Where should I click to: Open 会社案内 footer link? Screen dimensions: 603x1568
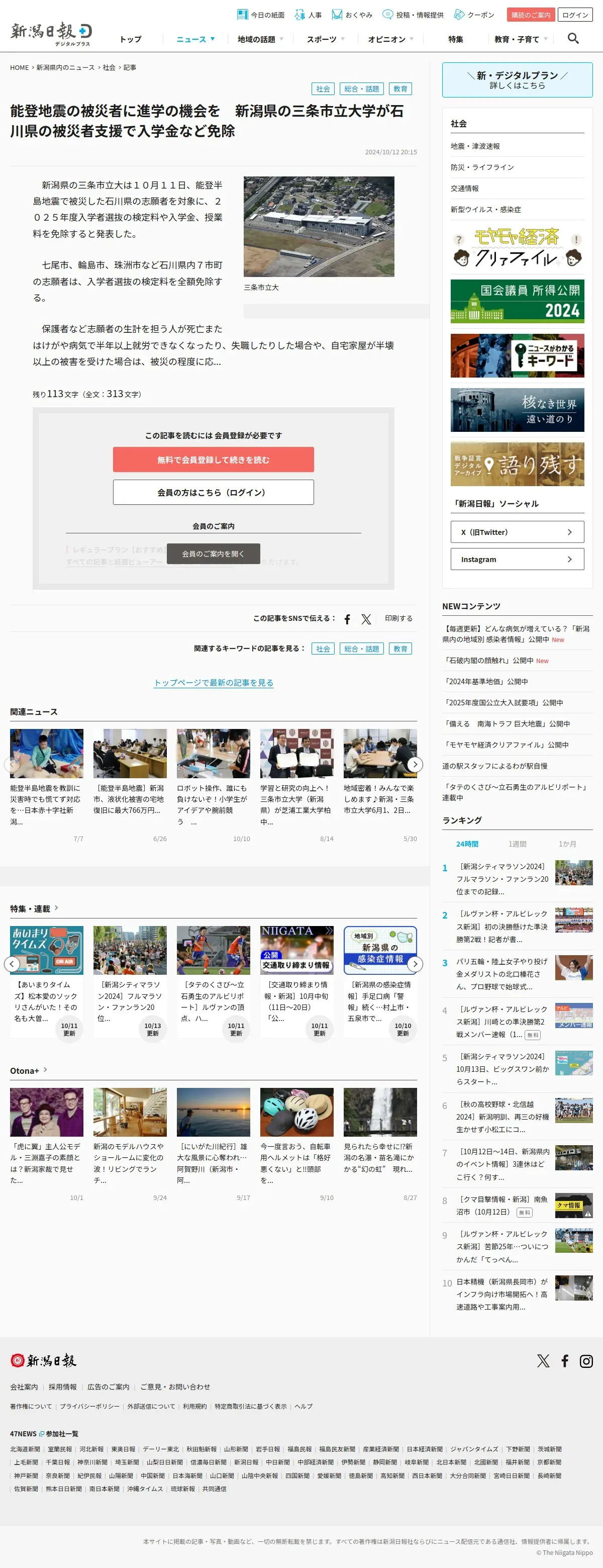point(24,1387)
